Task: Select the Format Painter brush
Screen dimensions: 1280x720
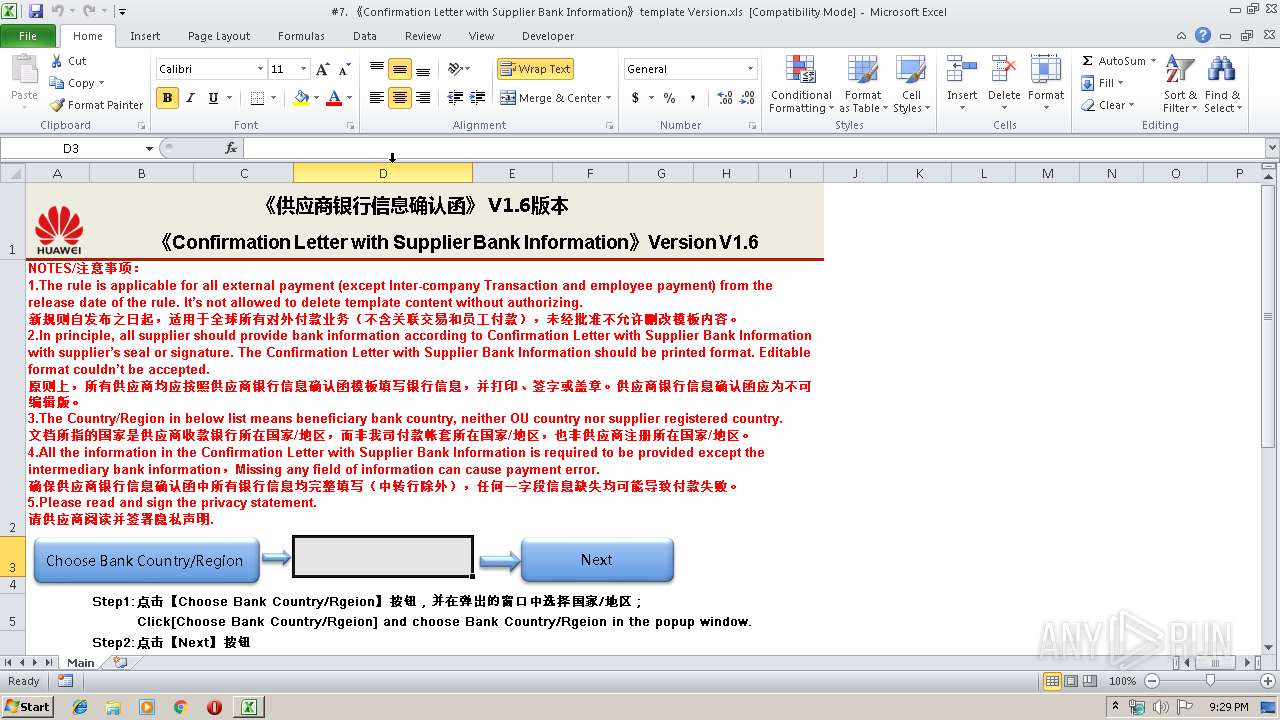Action: [x=97, y=105]
